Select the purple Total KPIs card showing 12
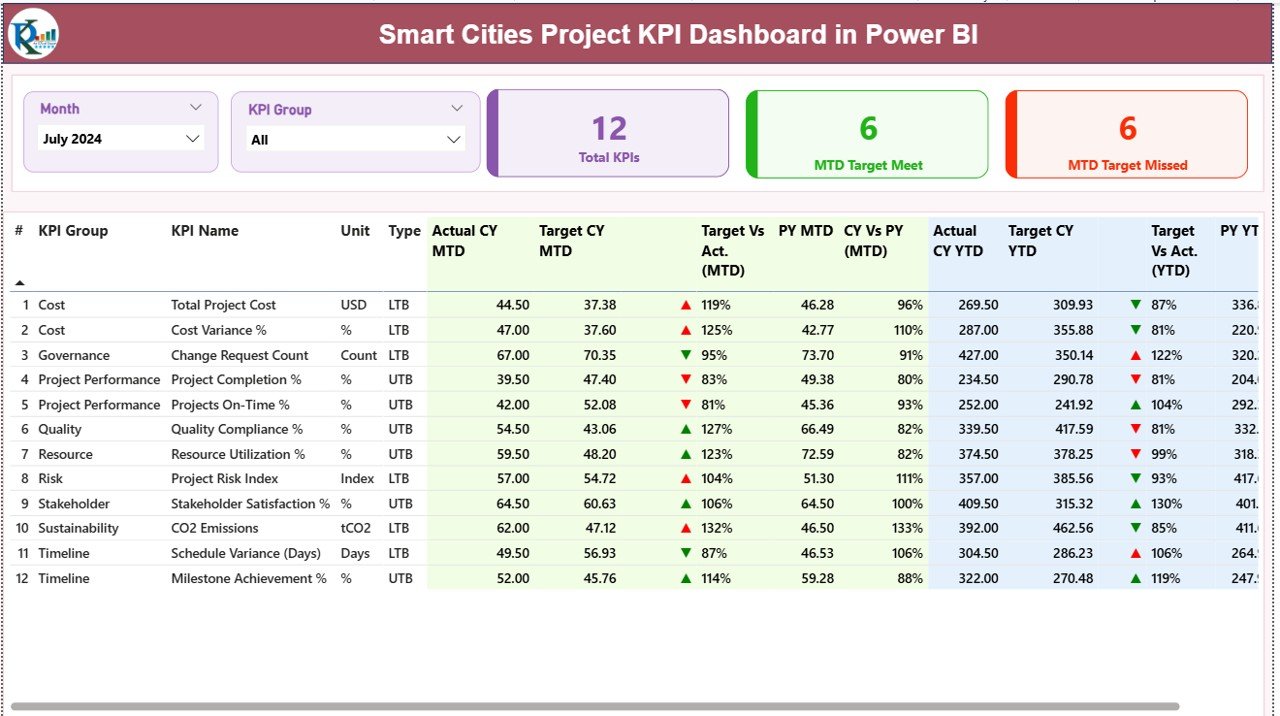1280x716 pixels. tap(608, 133)
